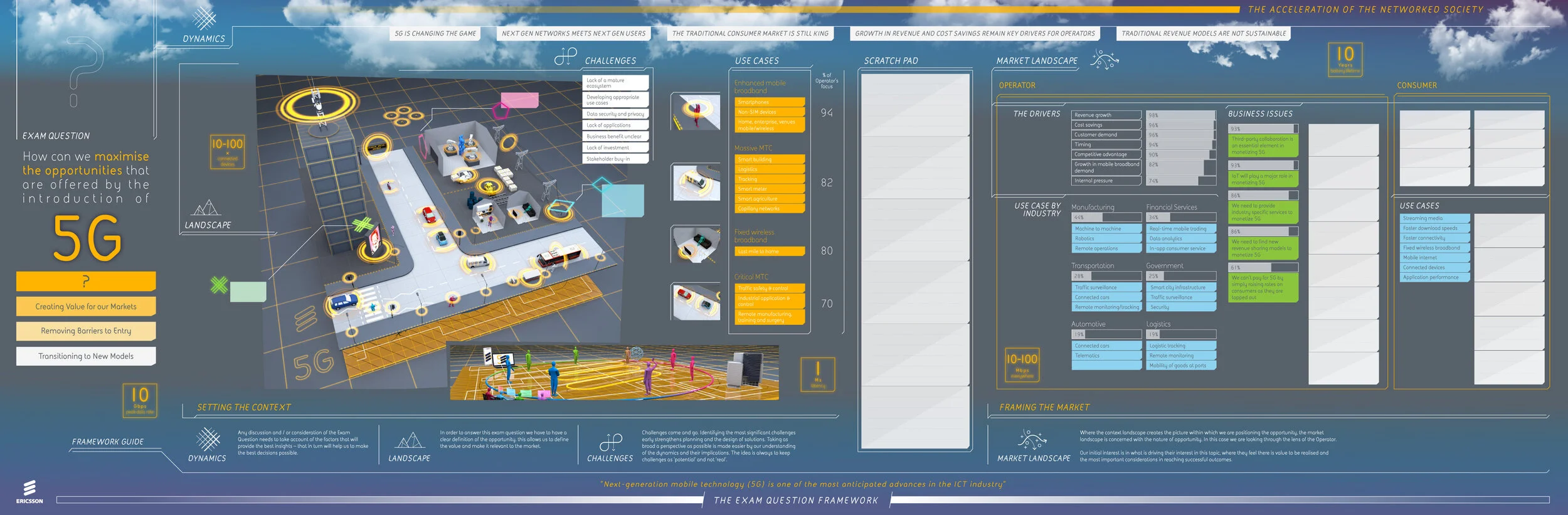Select the cyan pentagon marker on the map

pos(602,184)
